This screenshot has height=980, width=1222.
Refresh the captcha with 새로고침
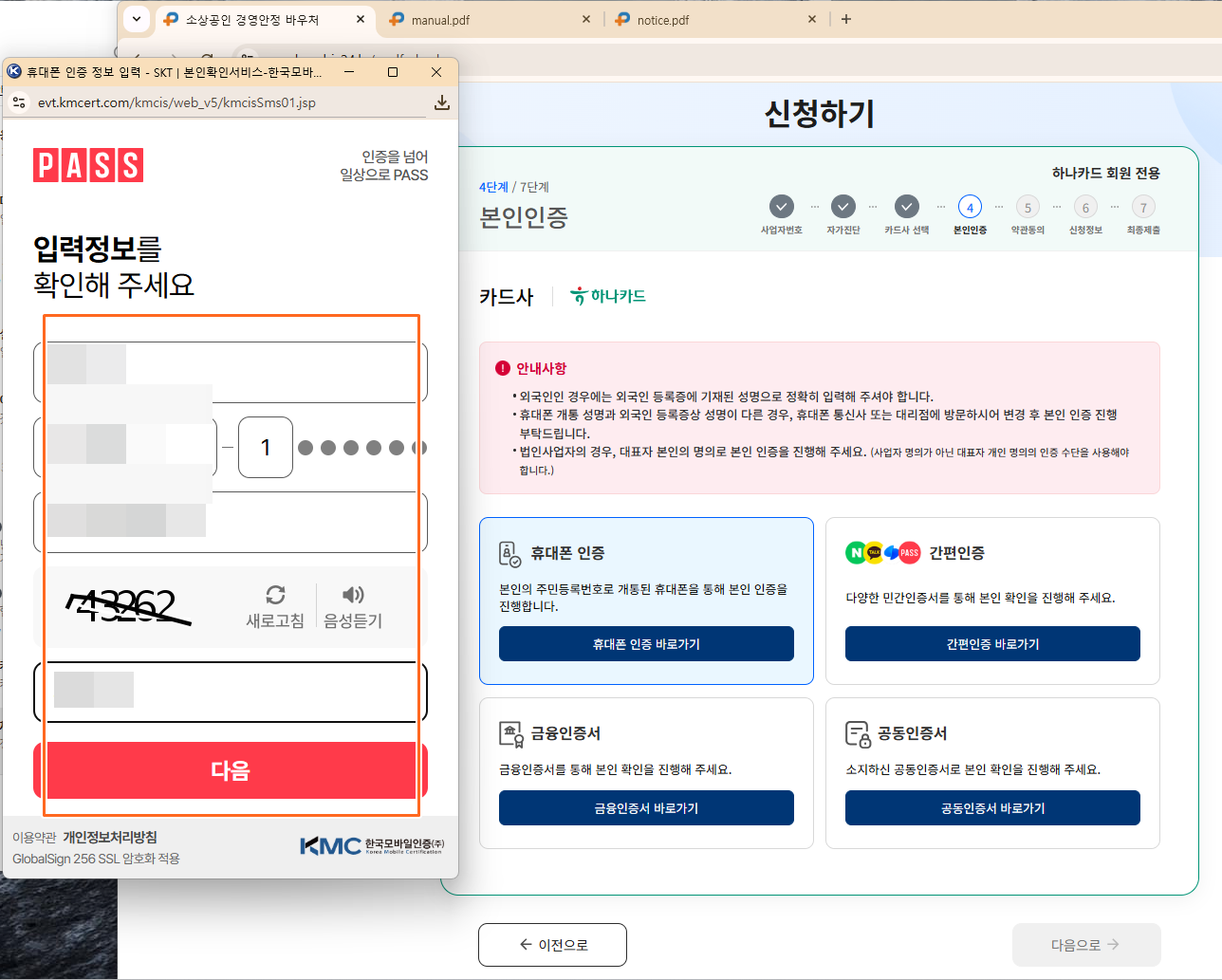pyautogui.click(x=275, y=607)
